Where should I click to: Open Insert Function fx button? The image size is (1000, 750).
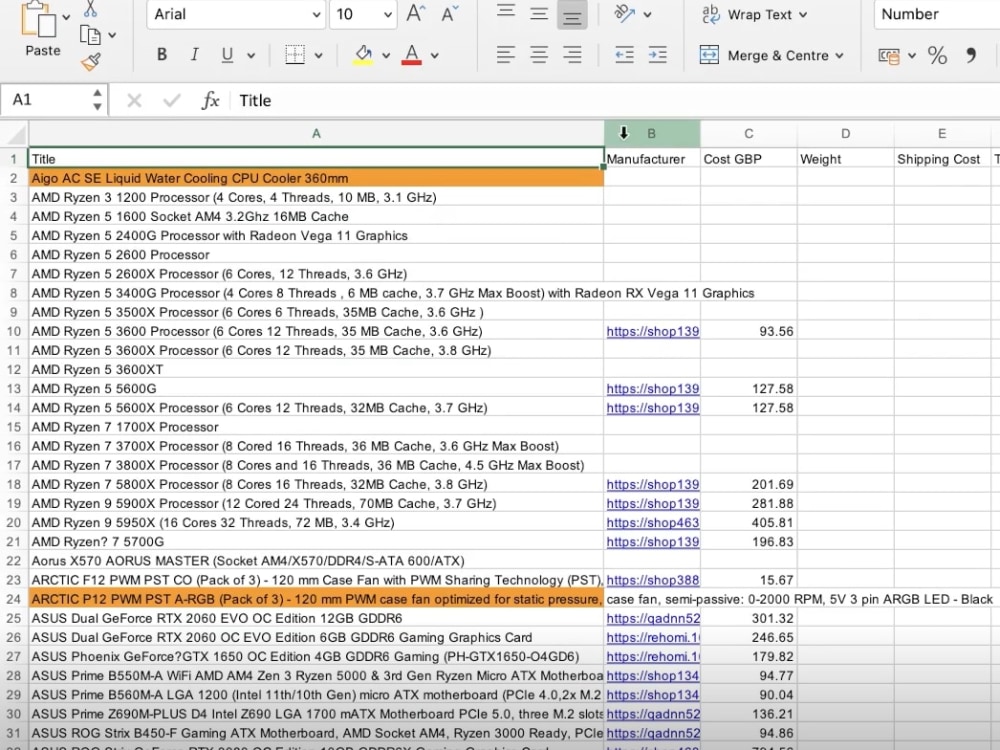(210, 100)
